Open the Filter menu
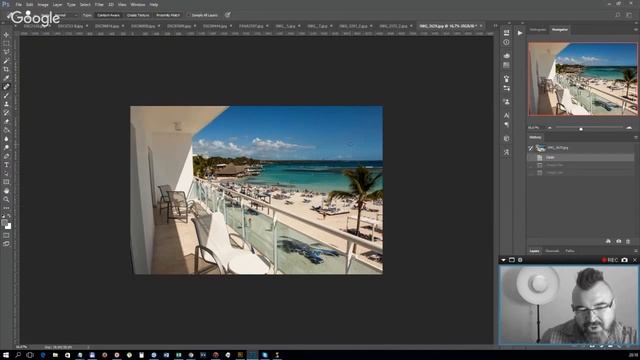The image size is (640, 360). coord(99,4)
